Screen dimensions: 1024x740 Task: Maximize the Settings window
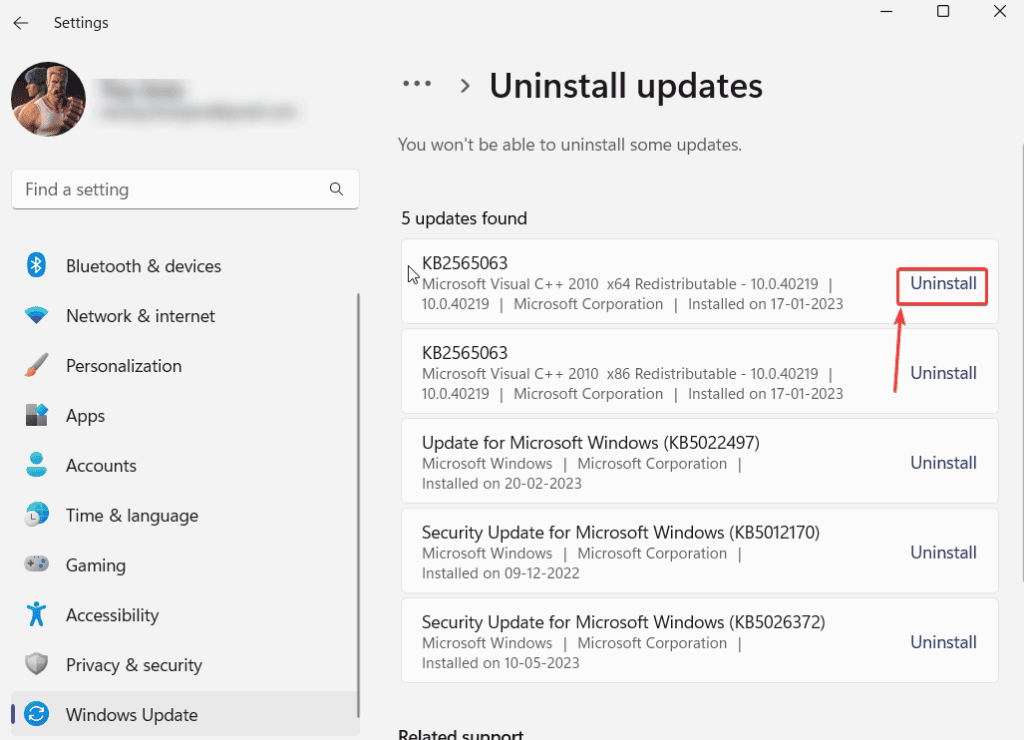(x=943, y=12)
